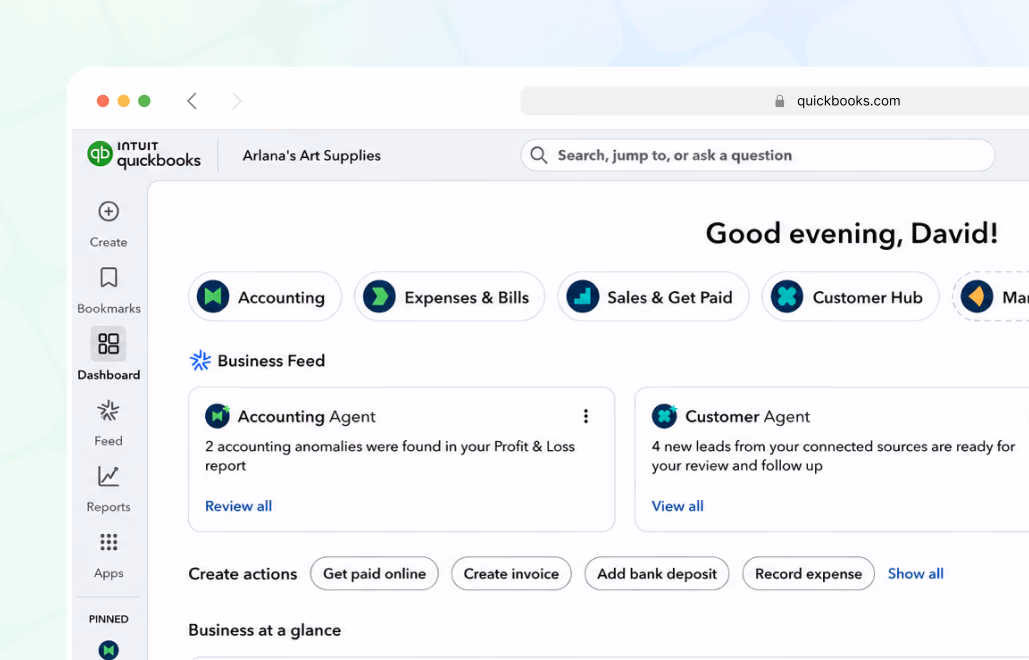Click the Customer Agent new leads message

(833, 456)
